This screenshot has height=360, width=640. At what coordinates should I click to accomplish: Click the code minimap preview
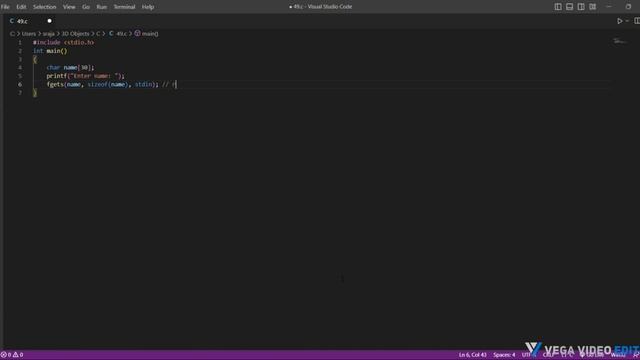(x=620, y=41)
